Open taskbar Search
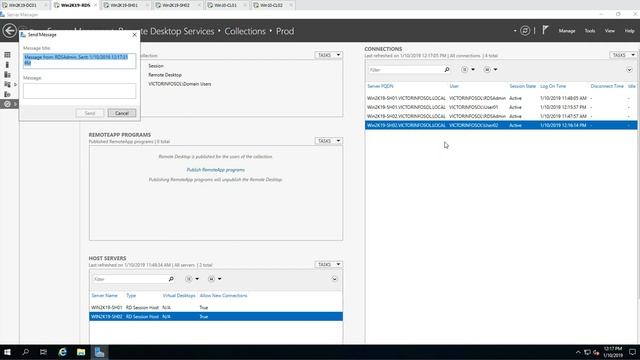 (25, 352)
